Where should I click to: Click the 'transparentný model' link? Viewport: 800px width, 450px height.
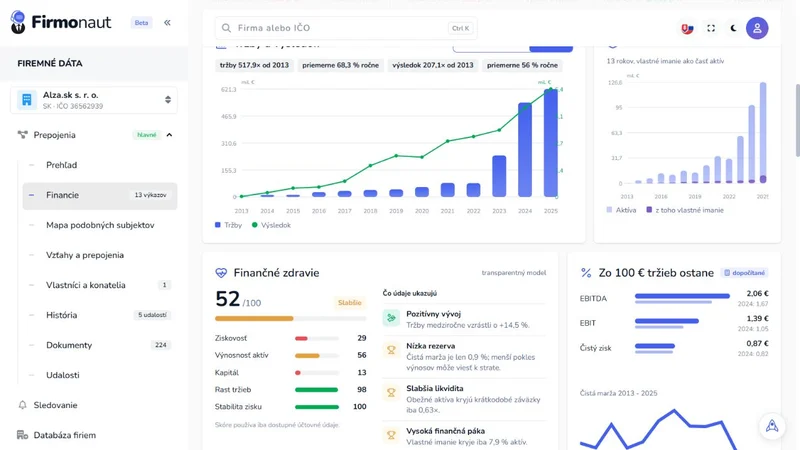tap(514, 273)
